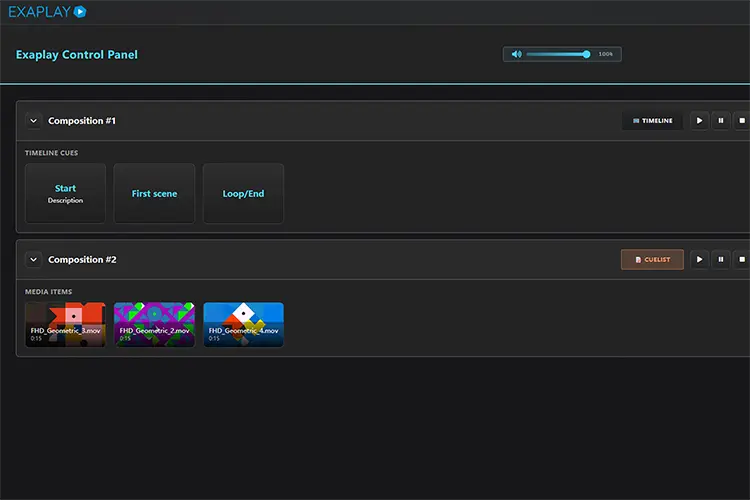Mute audio with the speaker icon
The width and height of the screenshot is (750, 500).
pos(517,54)
